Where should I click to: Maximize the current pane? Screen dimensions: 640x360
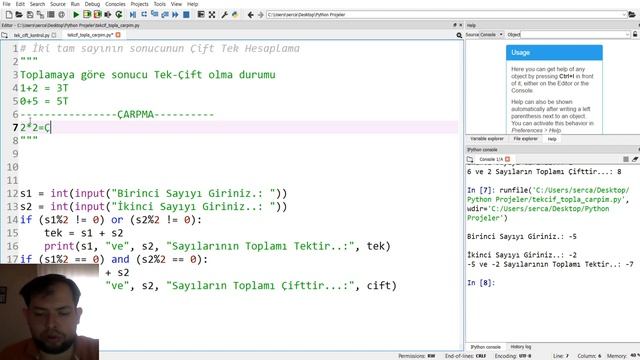click(201, 15)
